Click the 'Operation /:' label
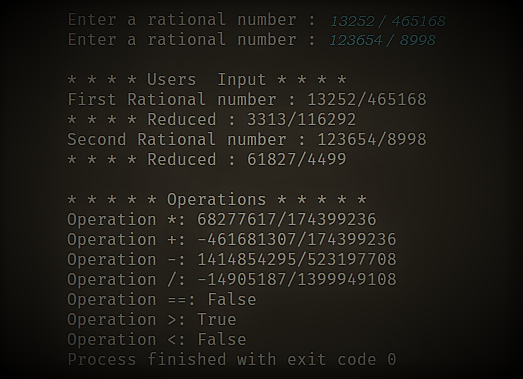This screenshot has height=379, width=523. tap(127, 280)
